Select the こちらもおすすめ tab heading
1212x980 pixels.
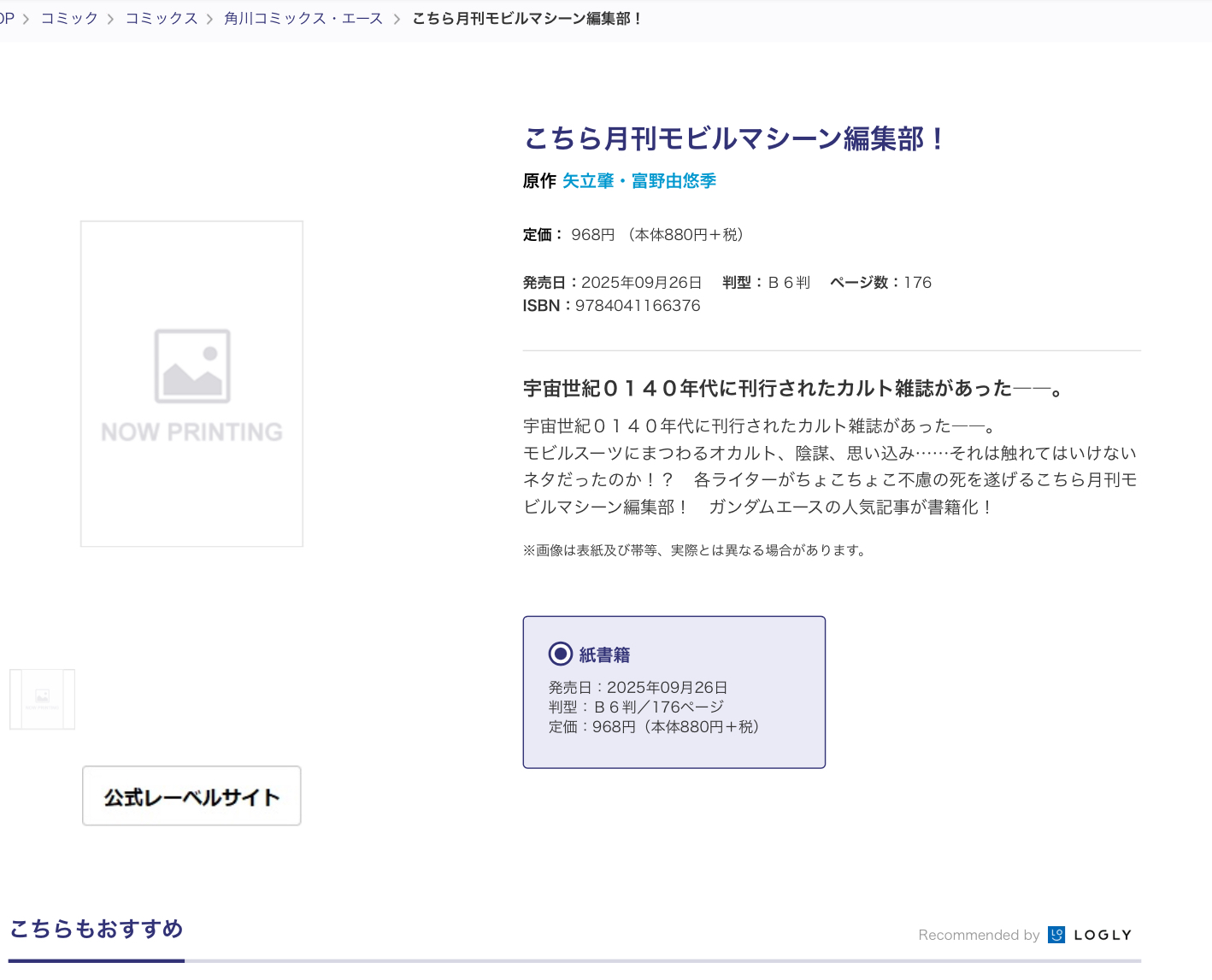coord(97,929)
